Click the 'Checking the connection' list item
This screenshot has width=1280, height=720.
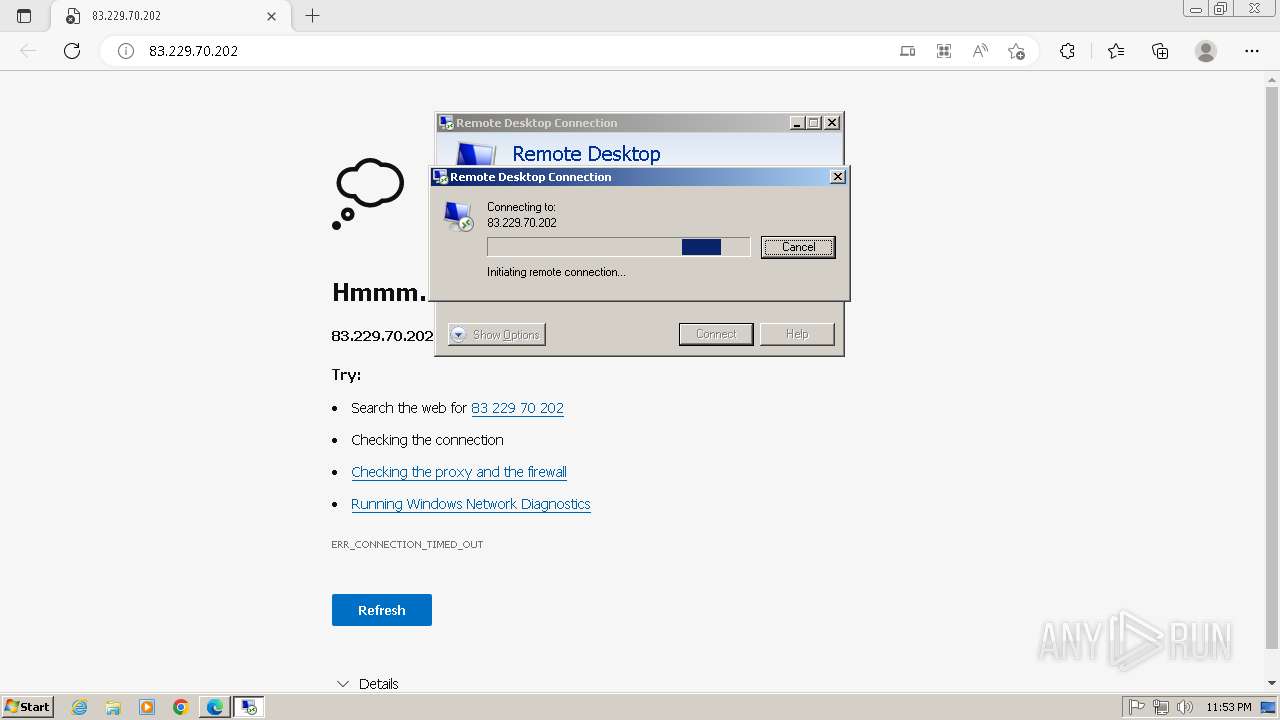427,440
